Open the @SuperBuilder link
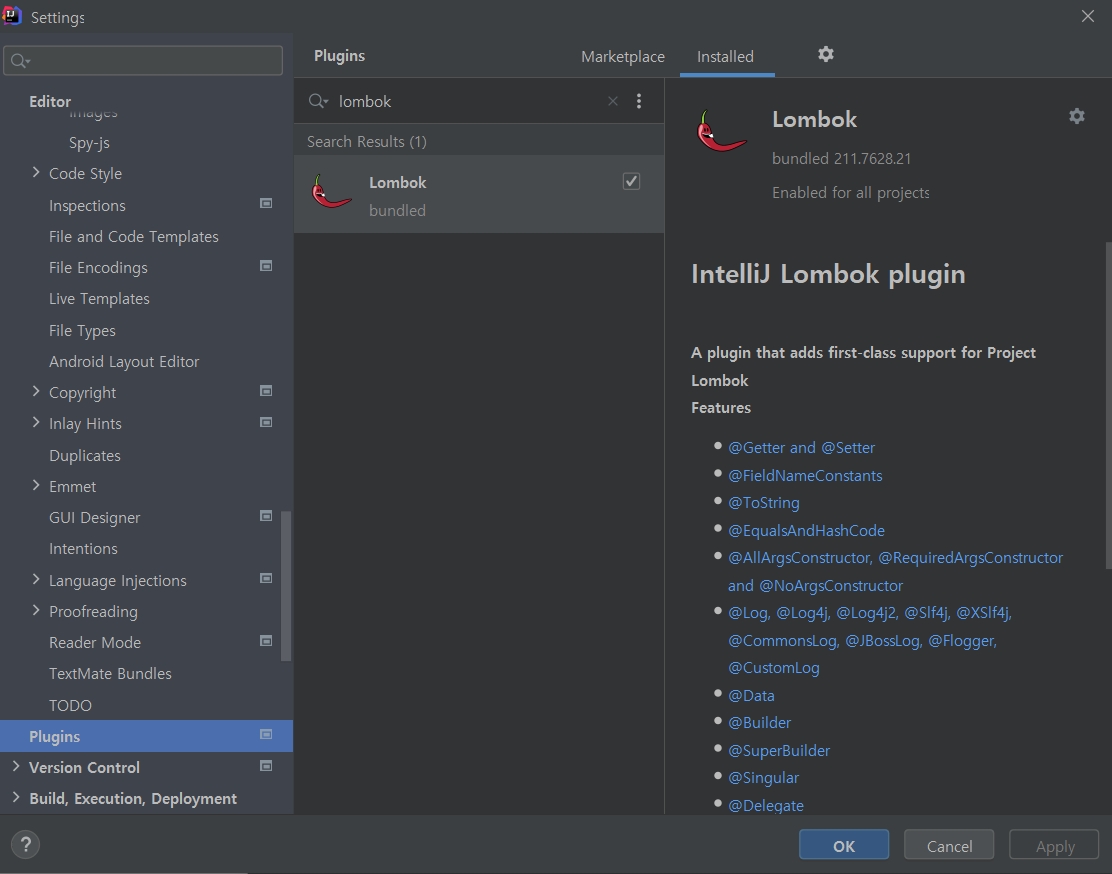Screen dimensions: 1112x874 pos(779,751)
